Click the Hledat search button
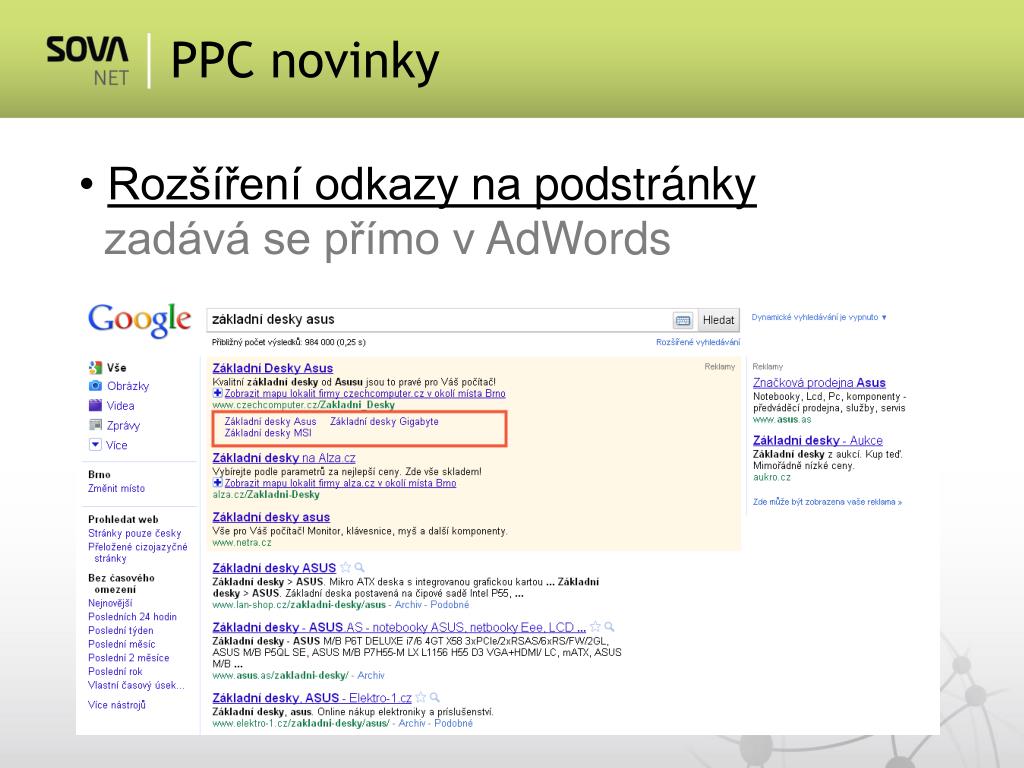Screen dimensions: 1024x768 pos(718,320)
